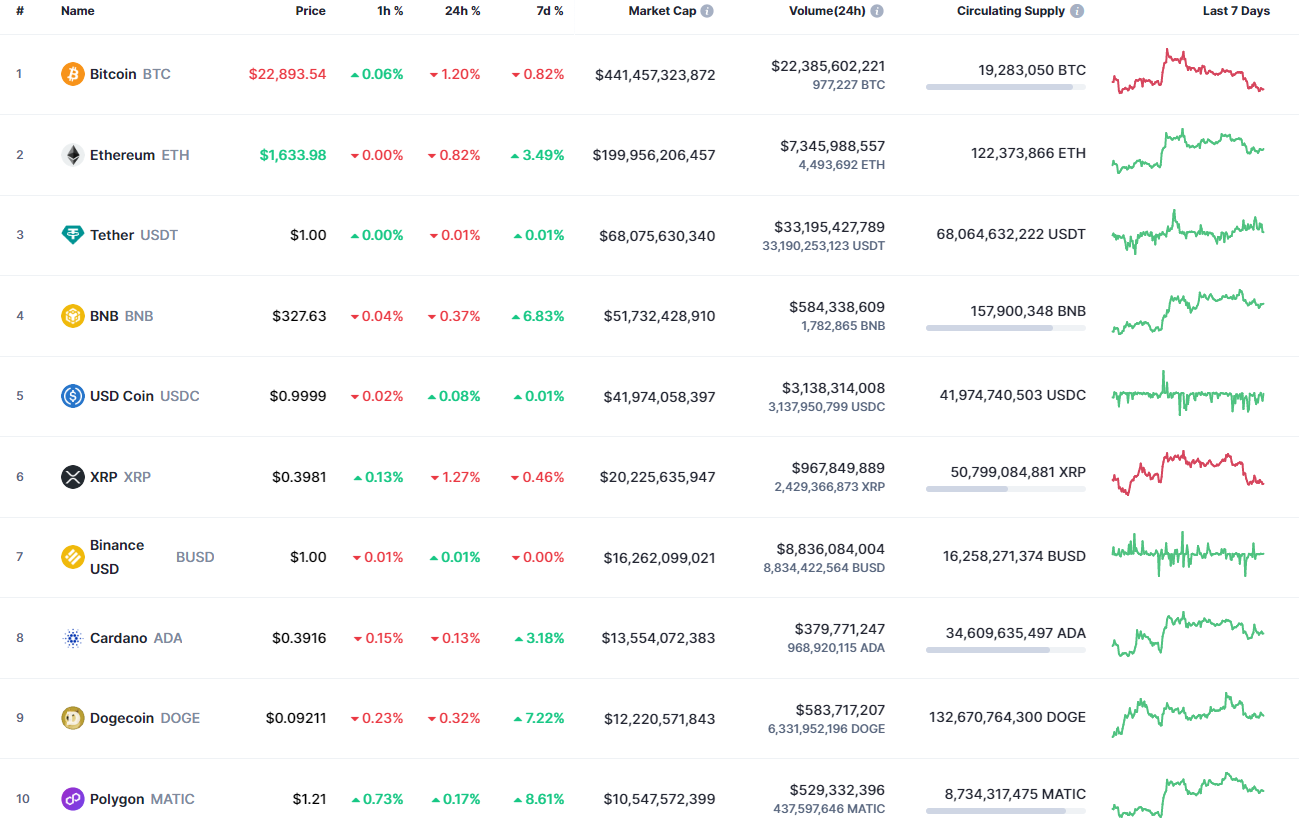Sort the table by the Price column header
1299x833 pixels.
pos(310,11)
